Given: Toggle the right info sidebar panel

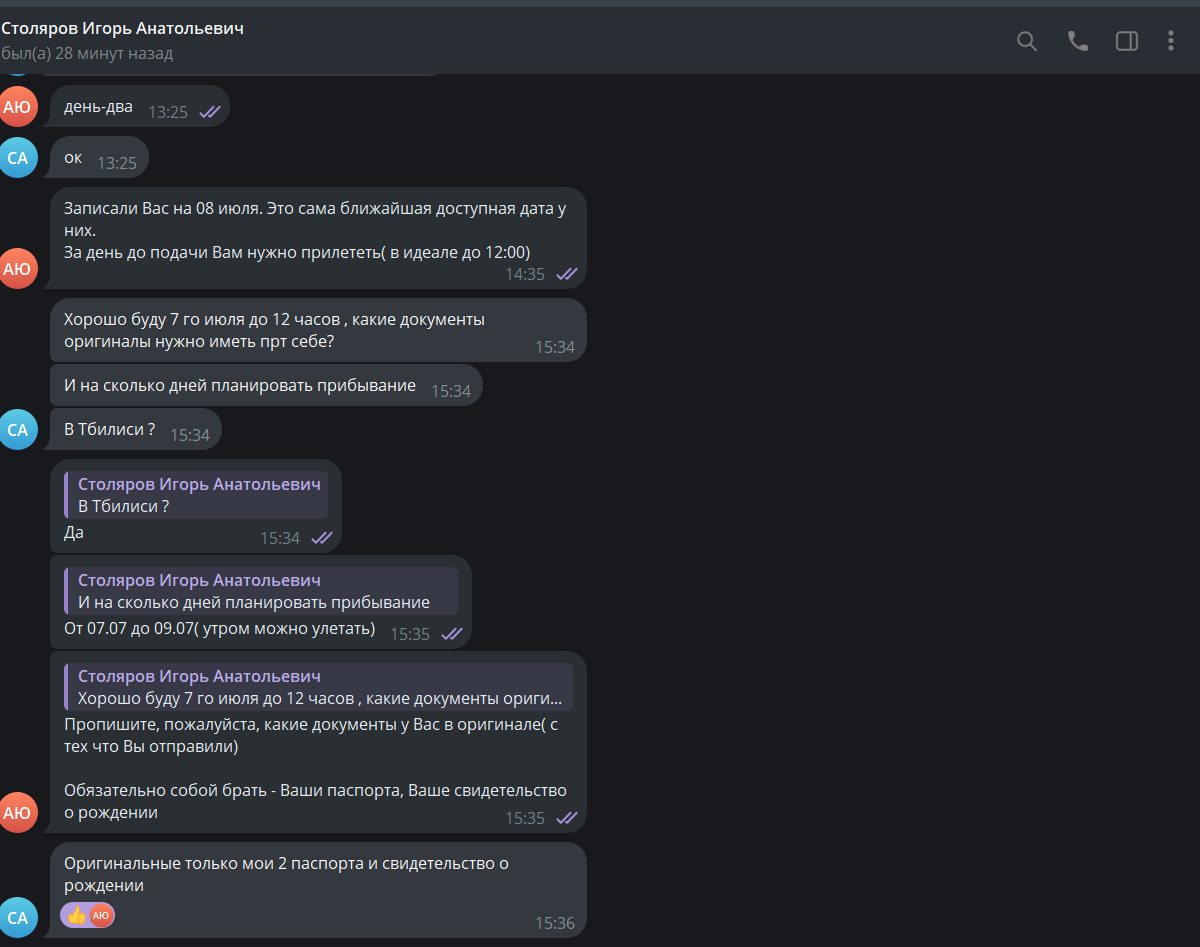Looking at the screenshot, I should pyautogui.click(x=1127, y=41).
